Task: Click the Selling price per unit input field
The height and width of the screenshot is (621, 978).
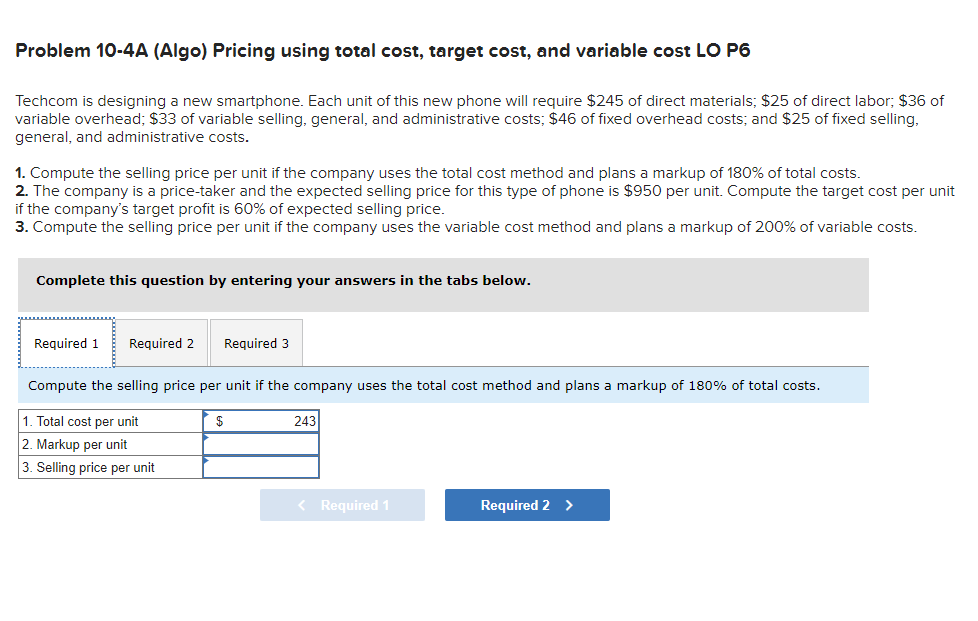Action: [x=260, y=467]
